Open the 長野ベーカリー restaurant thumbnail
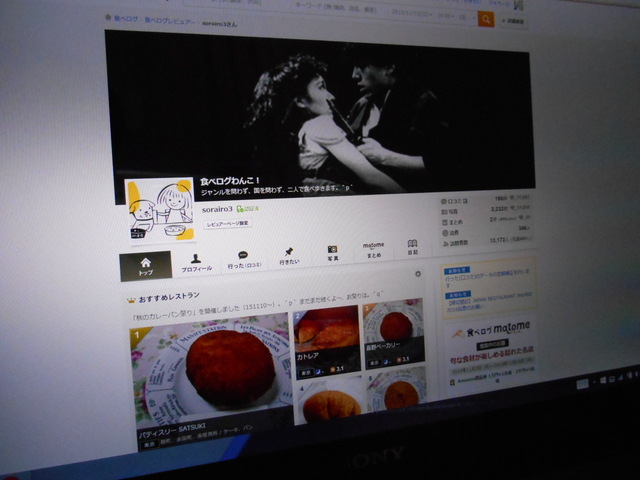Viewport: 640px width, 480px height. [393, 333]
